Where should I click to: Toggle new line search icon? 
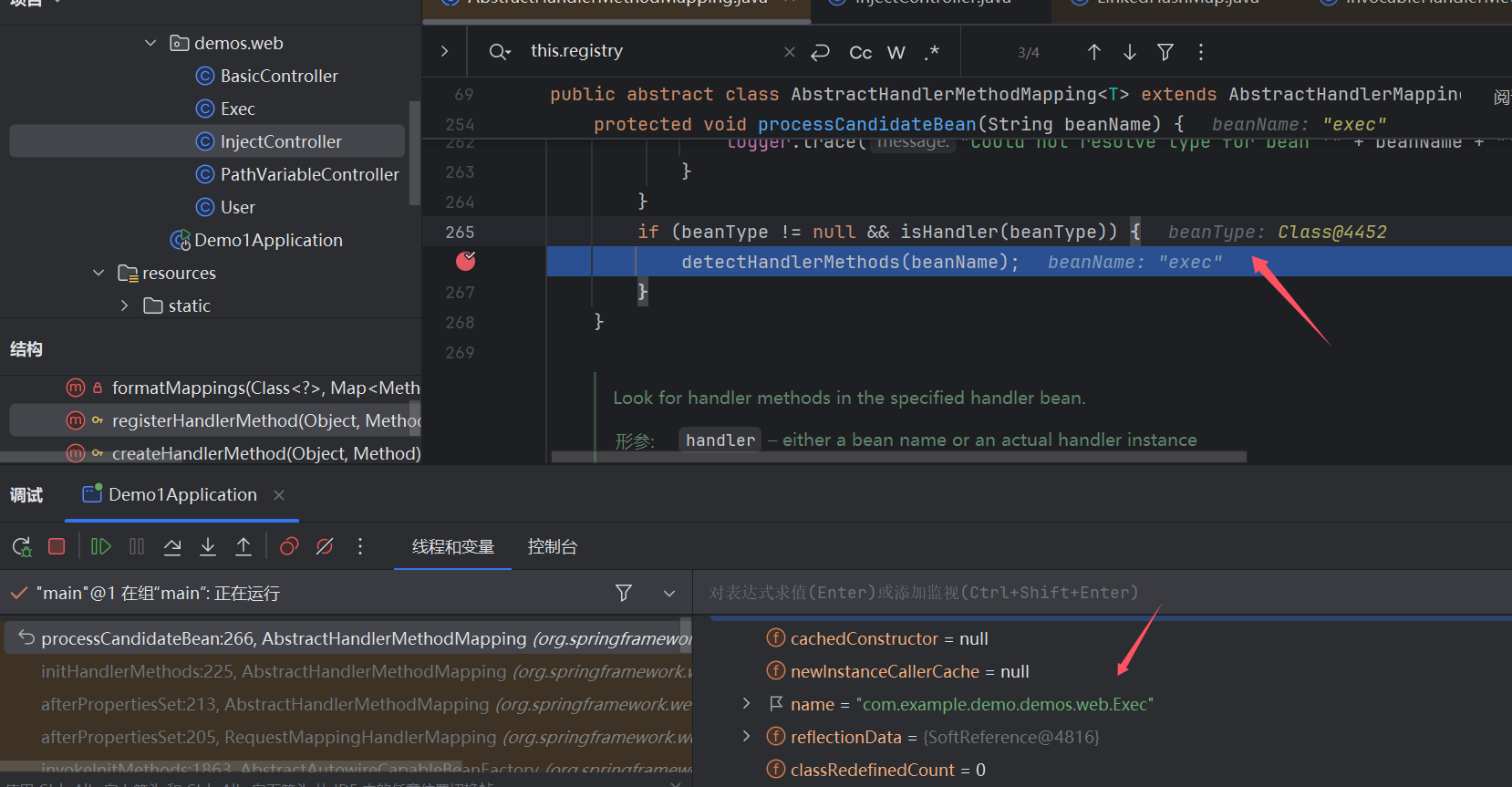(821, 52)
